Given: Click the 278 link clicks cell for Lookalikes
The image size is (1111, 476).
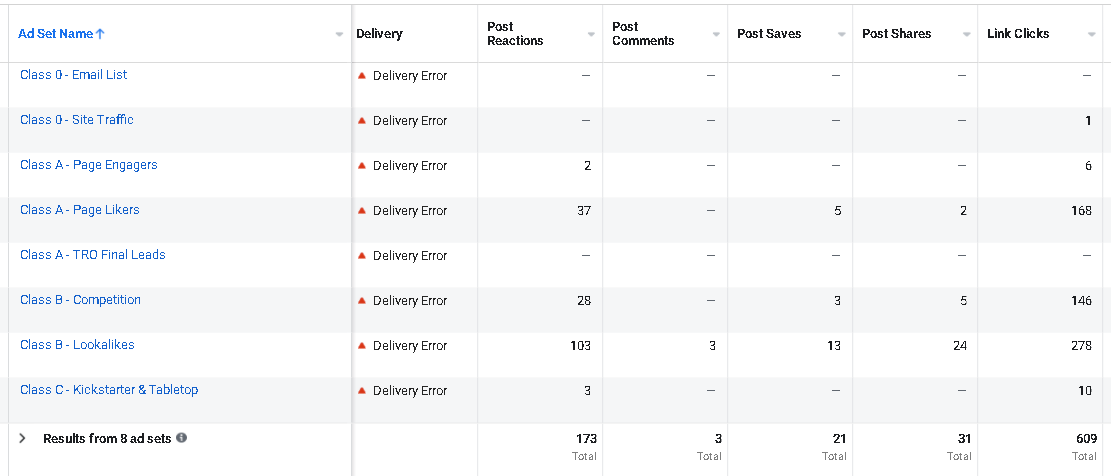Looking at the screenshot, I should point(1078,346).
